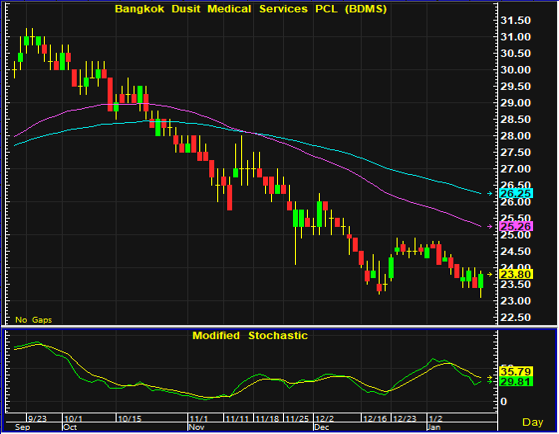Viewport: 559px width, 434px height.
Task: Click the 31.00 price axis label
Action: [516, 37]
